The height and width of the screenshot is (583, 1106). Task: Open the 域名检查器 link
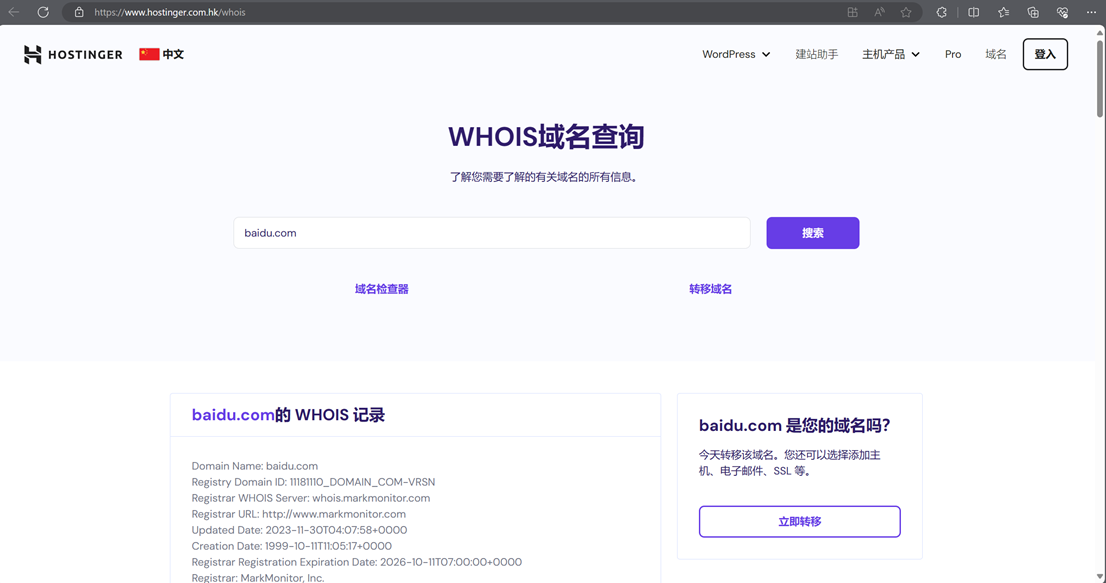tap(382, 289)
